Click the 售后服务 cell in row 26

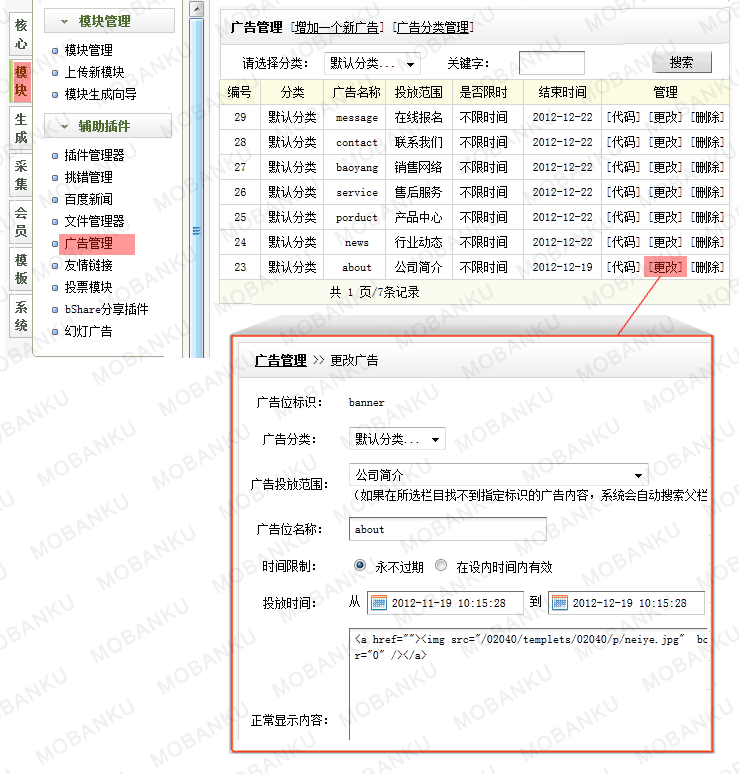tap(419, 192)
